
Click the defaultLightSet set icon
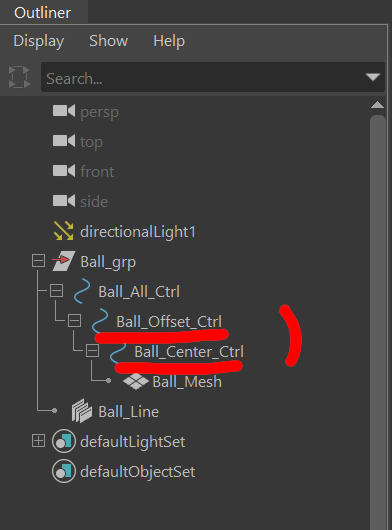point(64,441)
